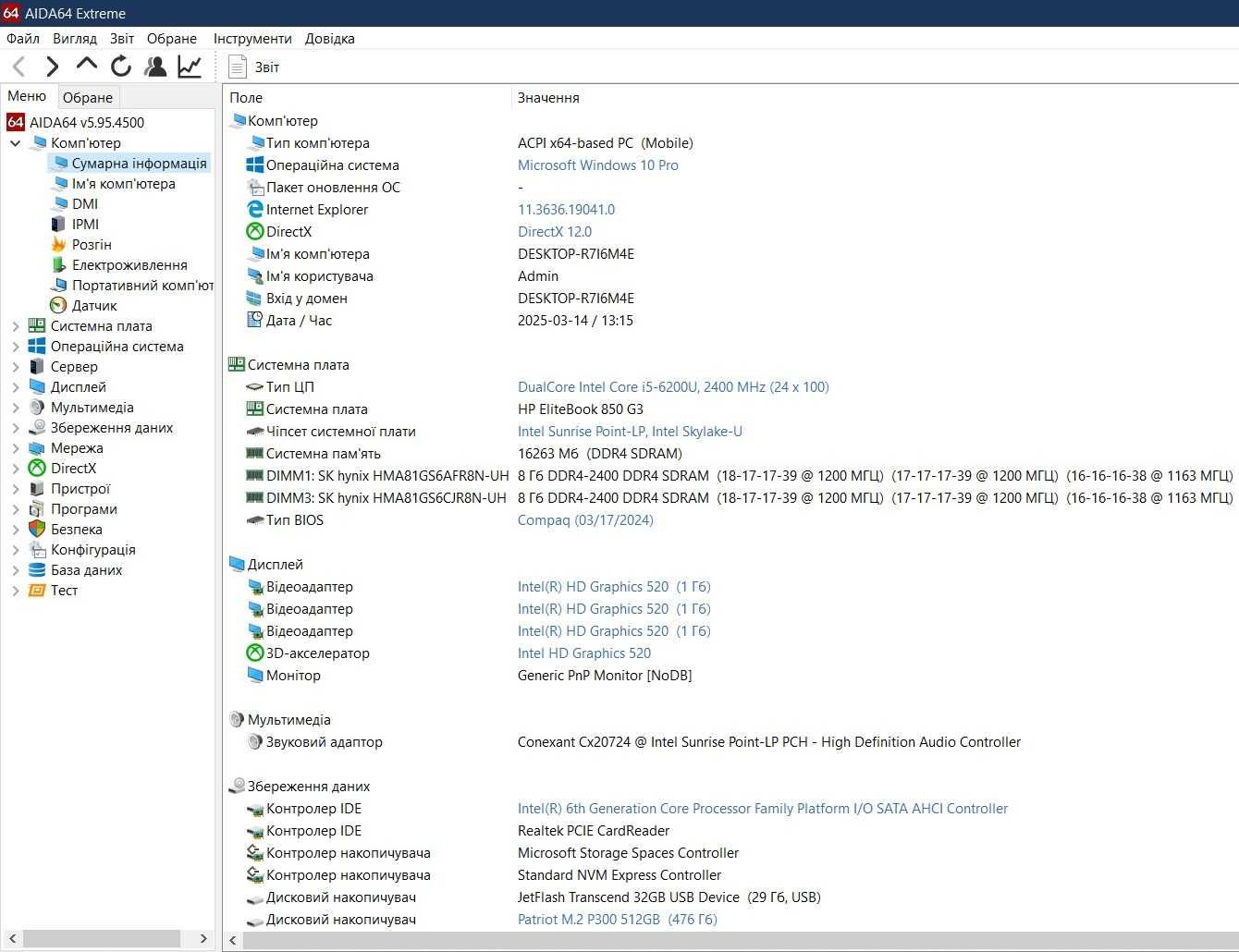Open the Обране menu in menu bar
Viewport: 1239px width, 952px height.
click(172, 39)
